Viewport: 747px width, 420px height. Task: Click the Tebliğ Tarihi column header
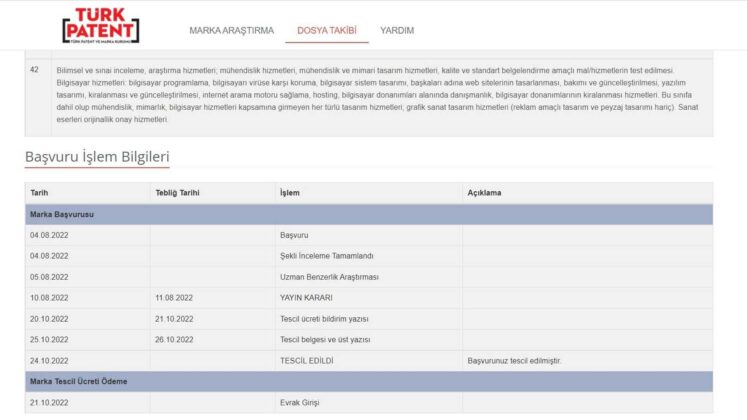click(x=177, y=193)
